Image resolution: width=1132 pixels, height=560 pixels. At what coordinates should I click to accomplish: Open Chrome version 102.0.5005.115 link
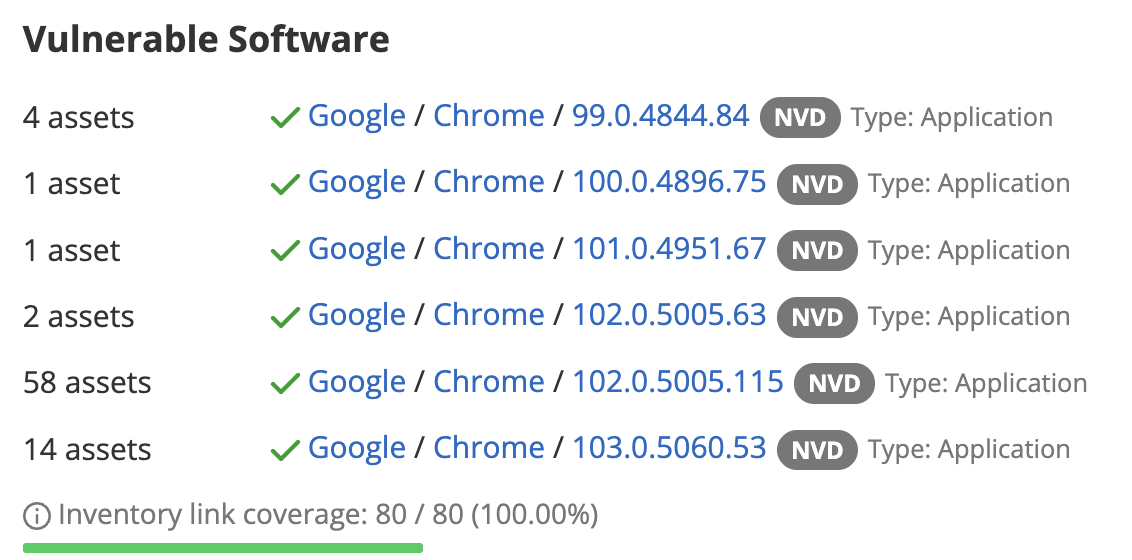(678, 382)
